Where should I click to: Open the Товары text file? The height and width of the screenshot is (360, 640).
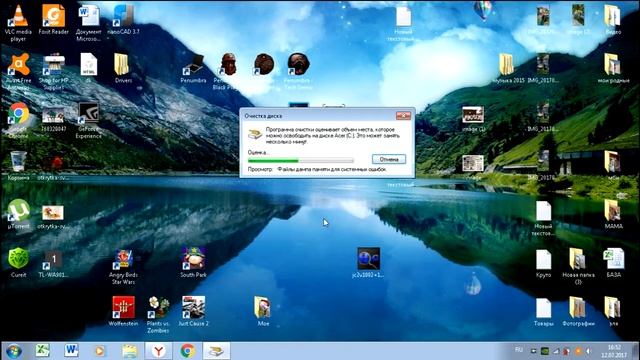[x=543, y=312]
